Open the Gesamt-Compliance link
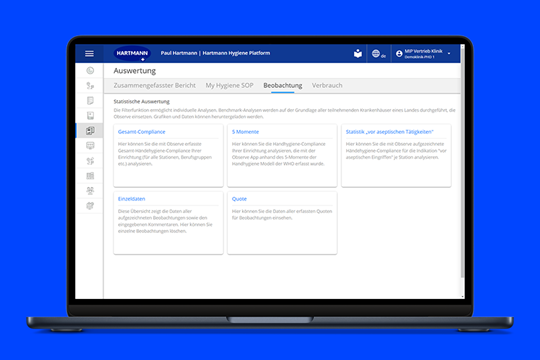 (x=142, y=132)
